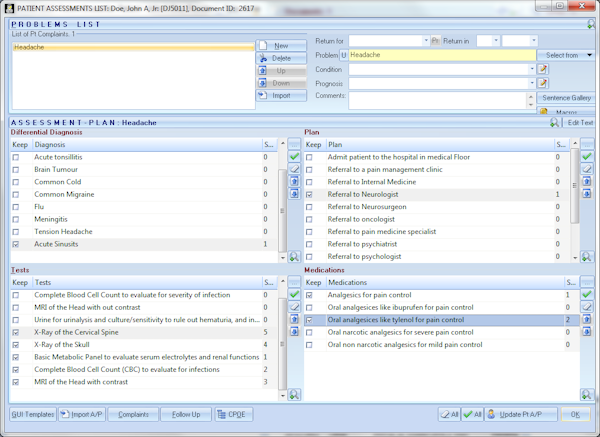Click the Problem field containing Headache
Viewport: 600px width, 437px height.
click(x=442, y=55)
